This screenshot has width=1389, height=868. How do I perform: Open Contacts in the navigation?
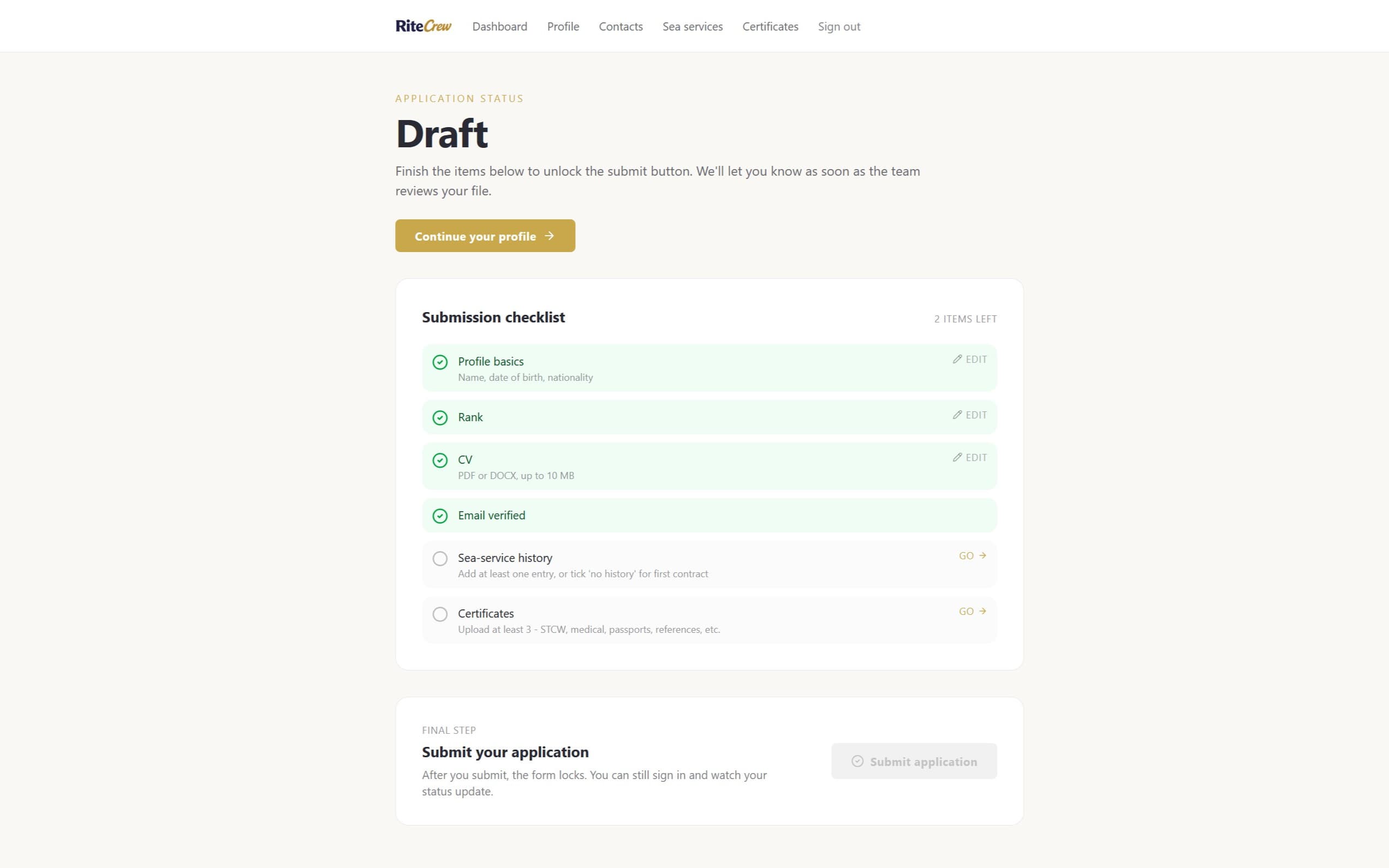[621, 26]
